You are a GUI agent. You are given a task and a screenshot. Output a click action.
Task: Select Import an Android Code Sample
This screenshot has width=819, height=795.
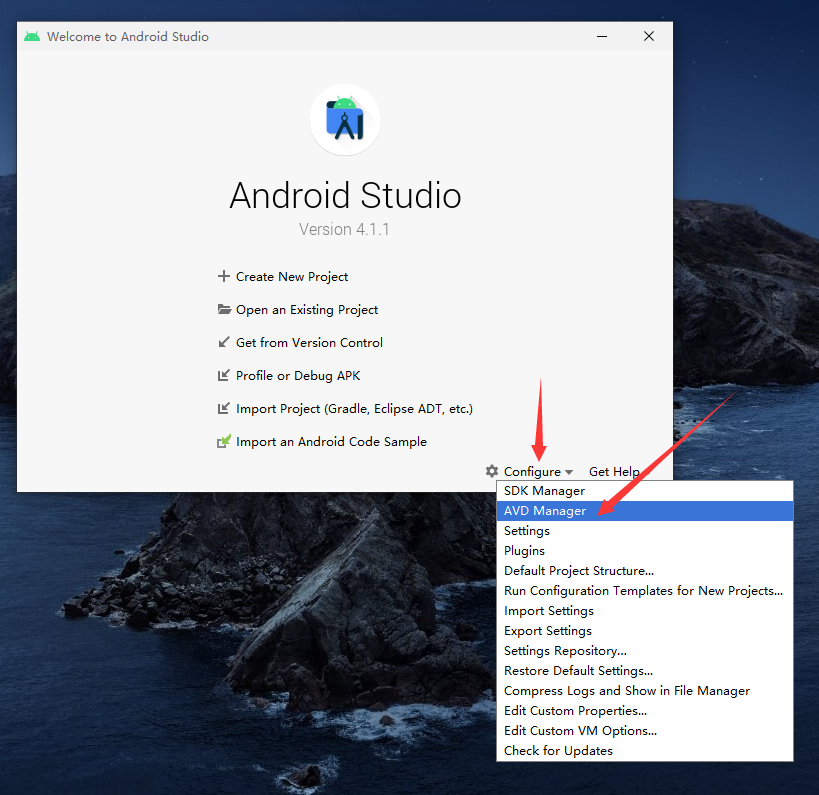[331, 442]
